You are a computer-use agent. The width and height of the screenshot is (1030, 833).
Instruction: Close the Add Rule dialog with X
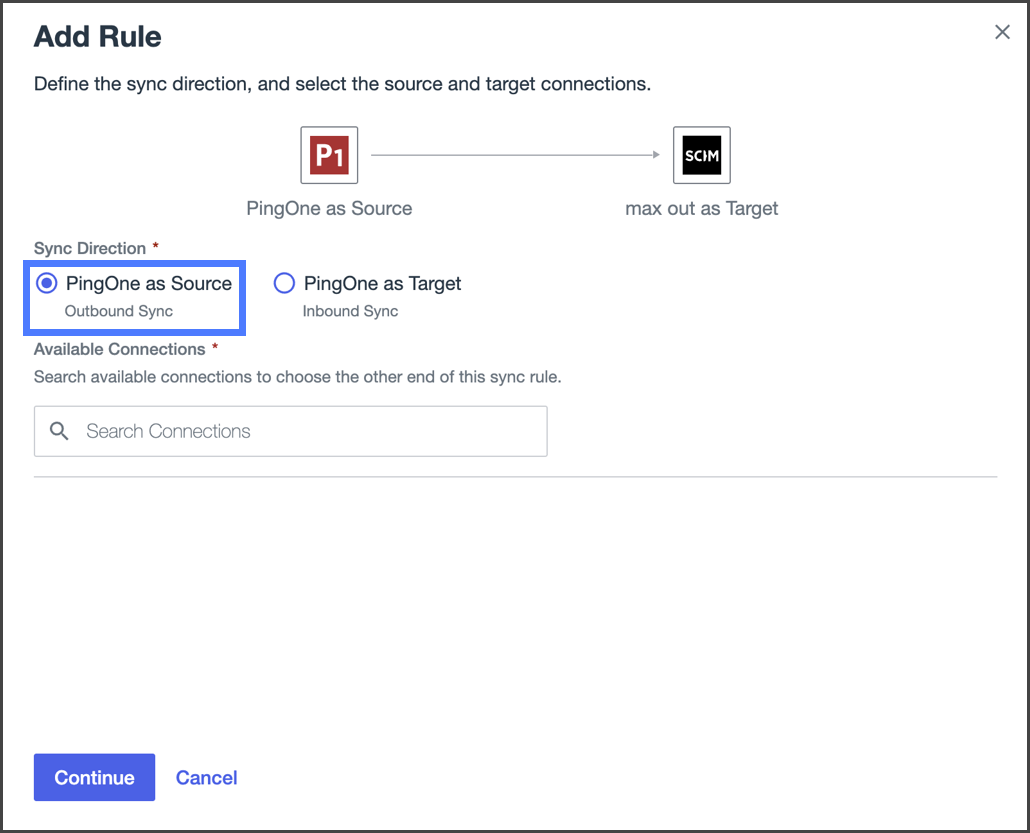click(1002, 32)
